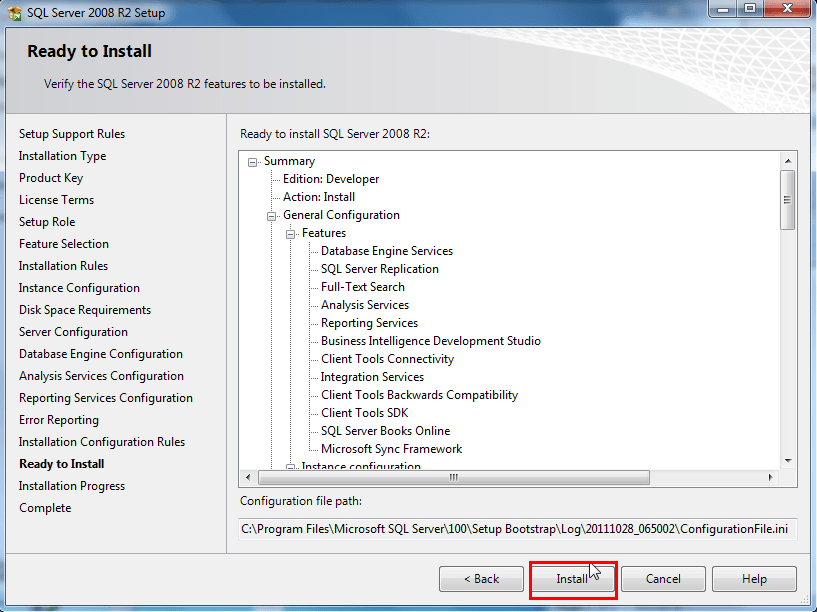817x612 pixels.
Task: Collapse the General Configuration node
Action: click(269, 215)
